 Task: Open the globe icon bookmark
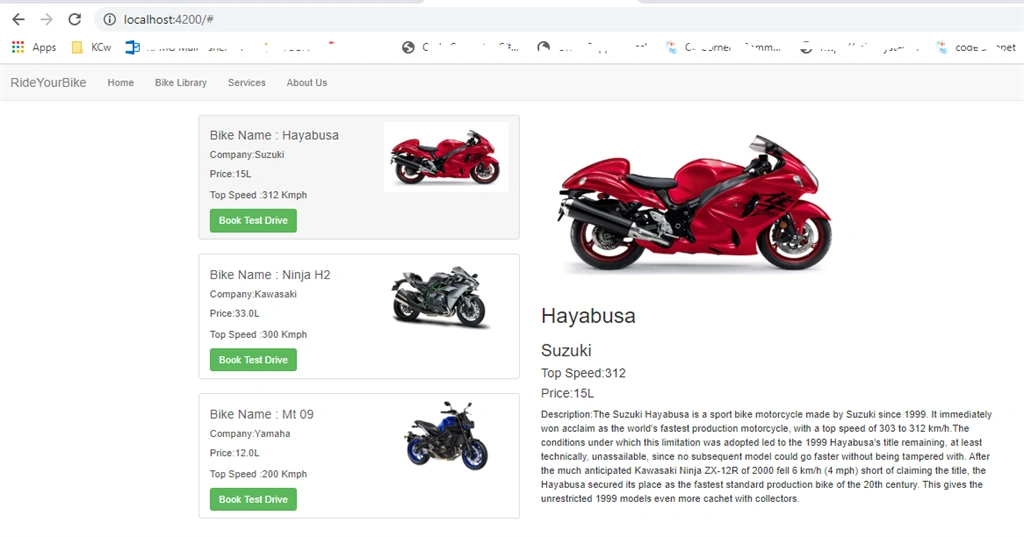pyautogui.click(x=408, y=47)
